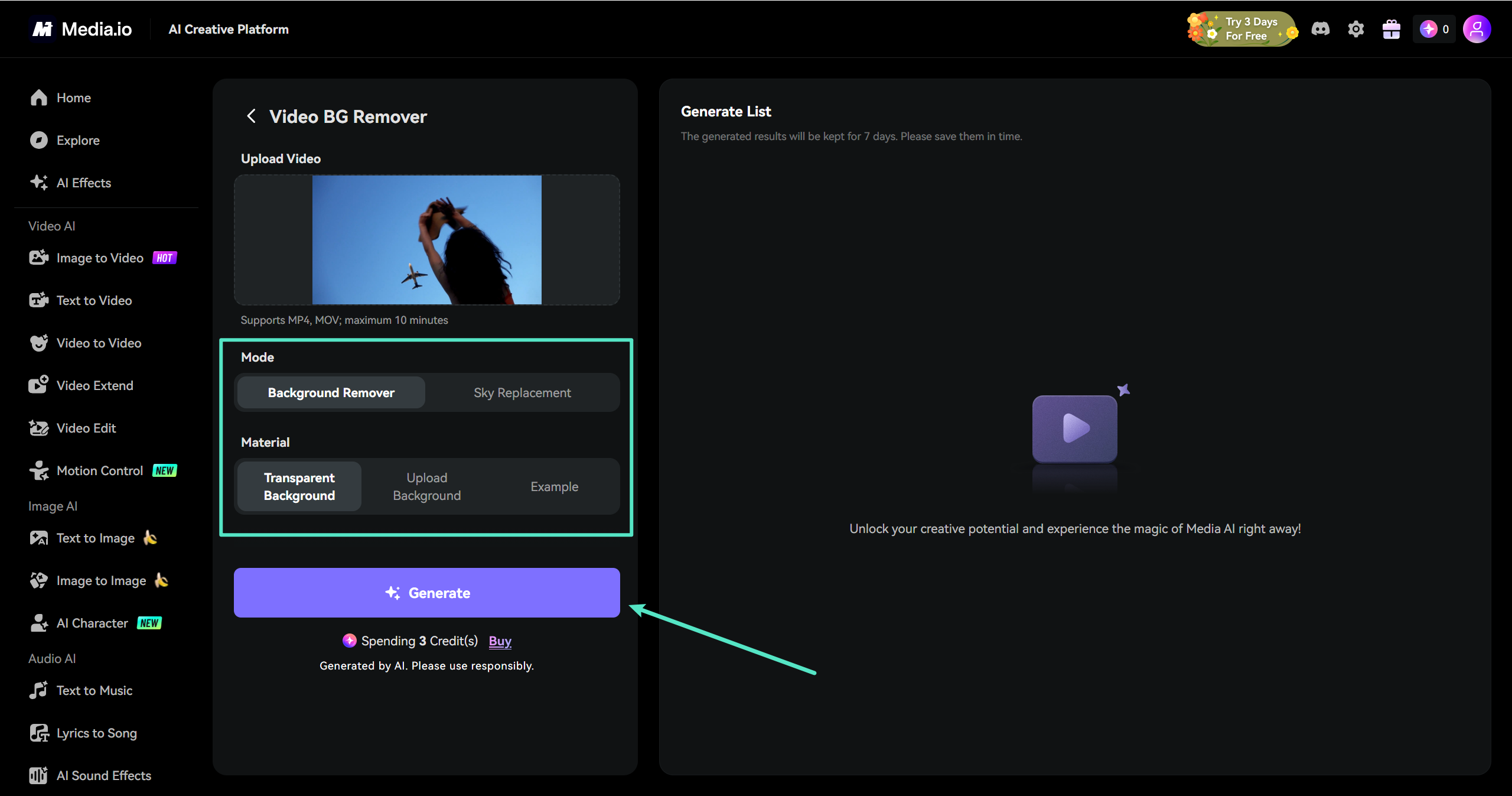Viewport: 1512px width, 796px height.
Task: Open the settings gear icon
Action: point(1355,29)
